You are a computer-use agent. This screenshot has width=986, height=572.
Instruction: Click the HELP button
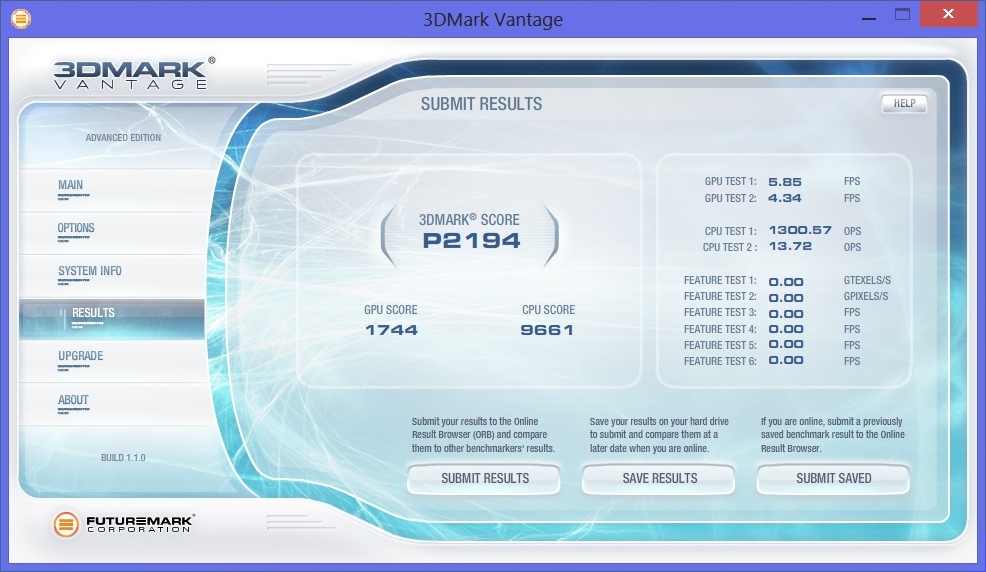pyautogui.click(x=904, y=104)
